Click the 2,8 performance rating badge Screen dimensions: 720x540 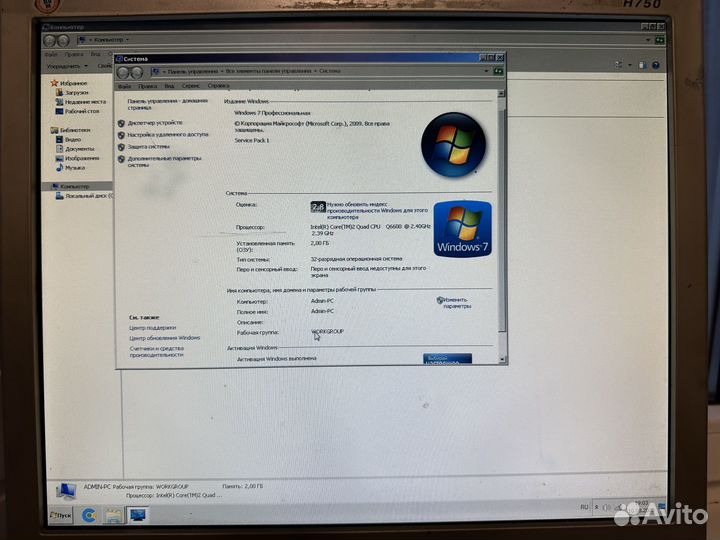318,207
